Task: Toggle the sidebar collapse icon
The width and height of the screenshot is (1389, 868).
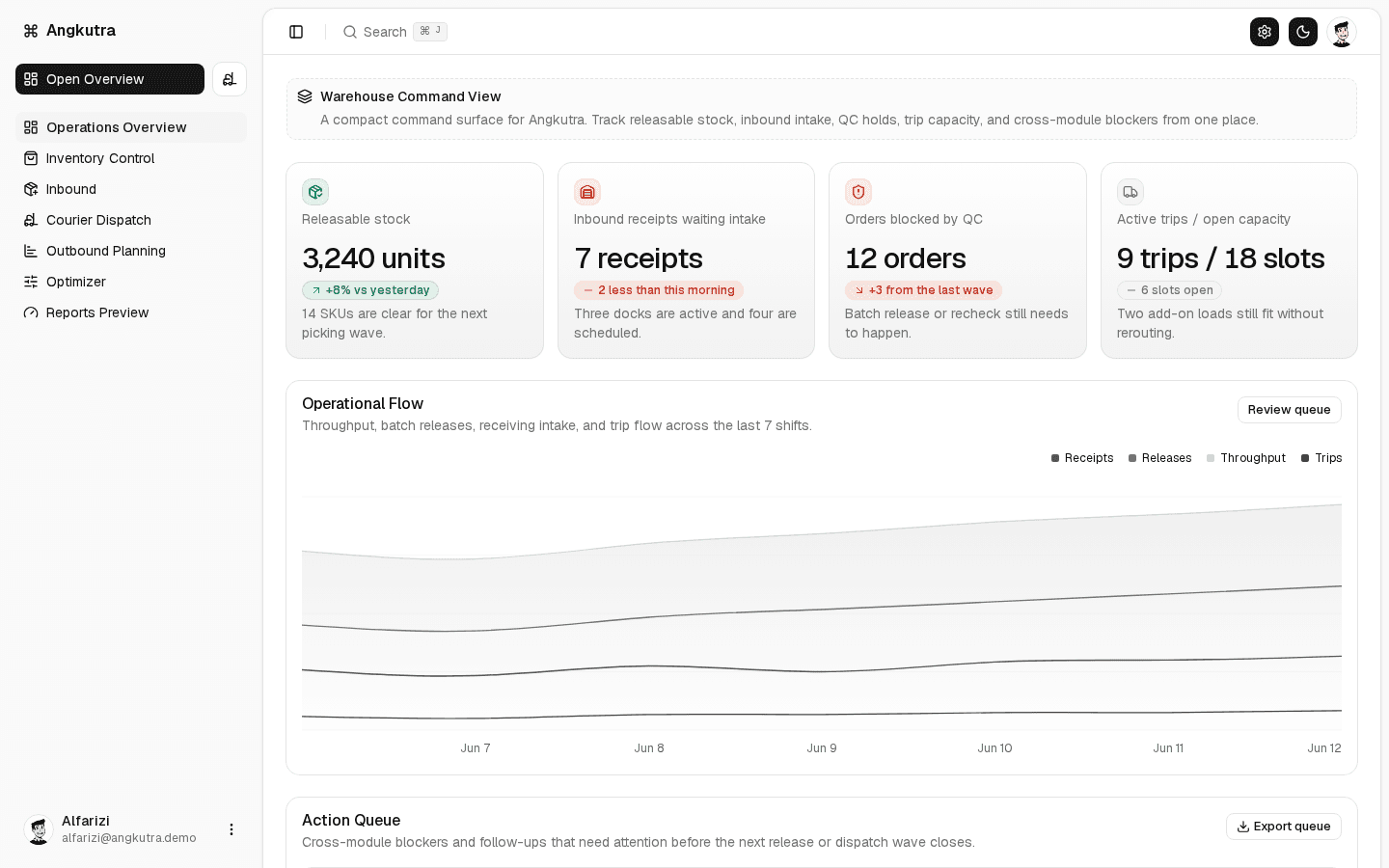Action: pos(296,32)
